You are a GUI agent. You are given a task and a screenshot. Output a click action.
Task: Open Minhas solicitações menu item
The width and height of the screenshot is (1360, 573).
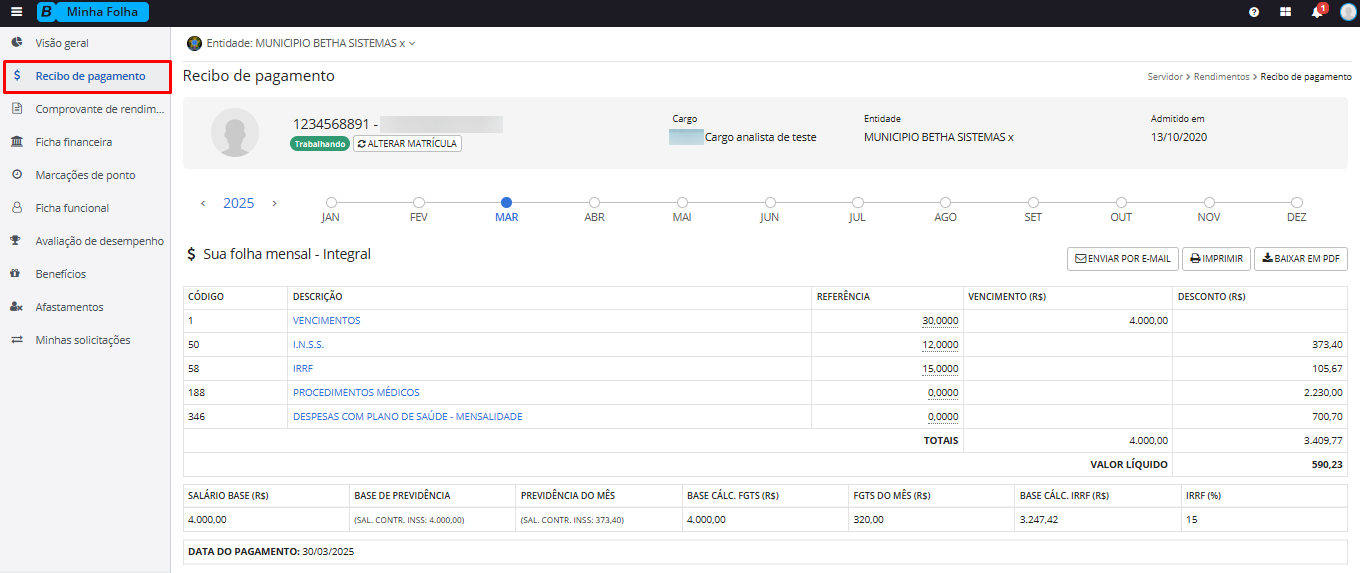click(85, 340)
